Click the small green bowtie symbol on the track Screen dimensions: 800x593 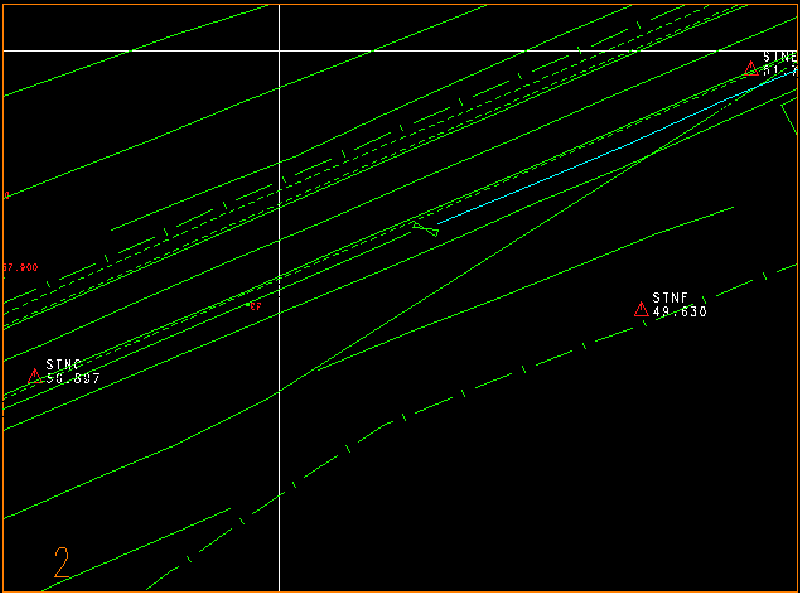point(426,230)
